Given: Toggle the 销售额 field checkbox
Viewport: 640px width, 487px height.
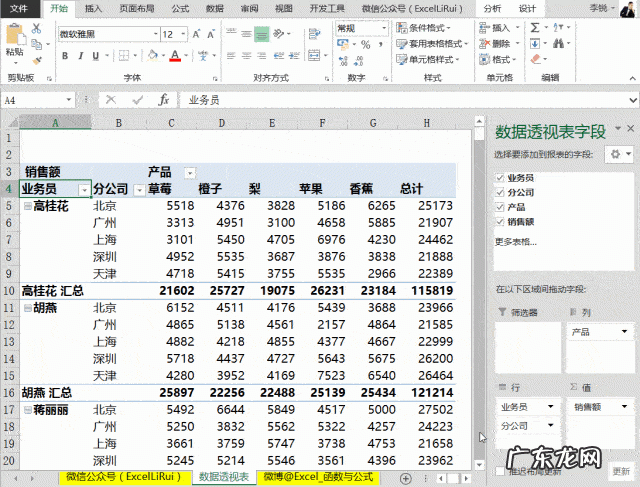Looking at the screenshot, I should click(499, 221).
